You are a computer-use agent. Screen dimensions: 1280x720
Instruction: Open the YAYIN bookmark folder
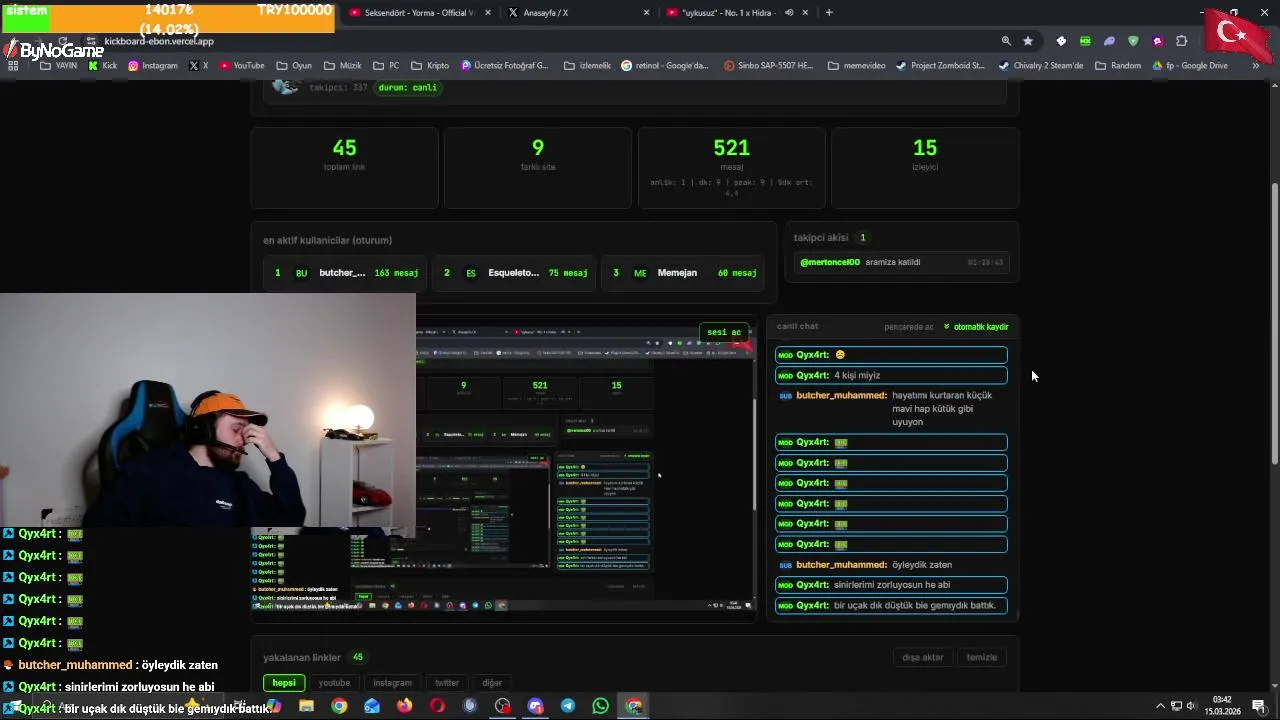click(x=59, y=65)
